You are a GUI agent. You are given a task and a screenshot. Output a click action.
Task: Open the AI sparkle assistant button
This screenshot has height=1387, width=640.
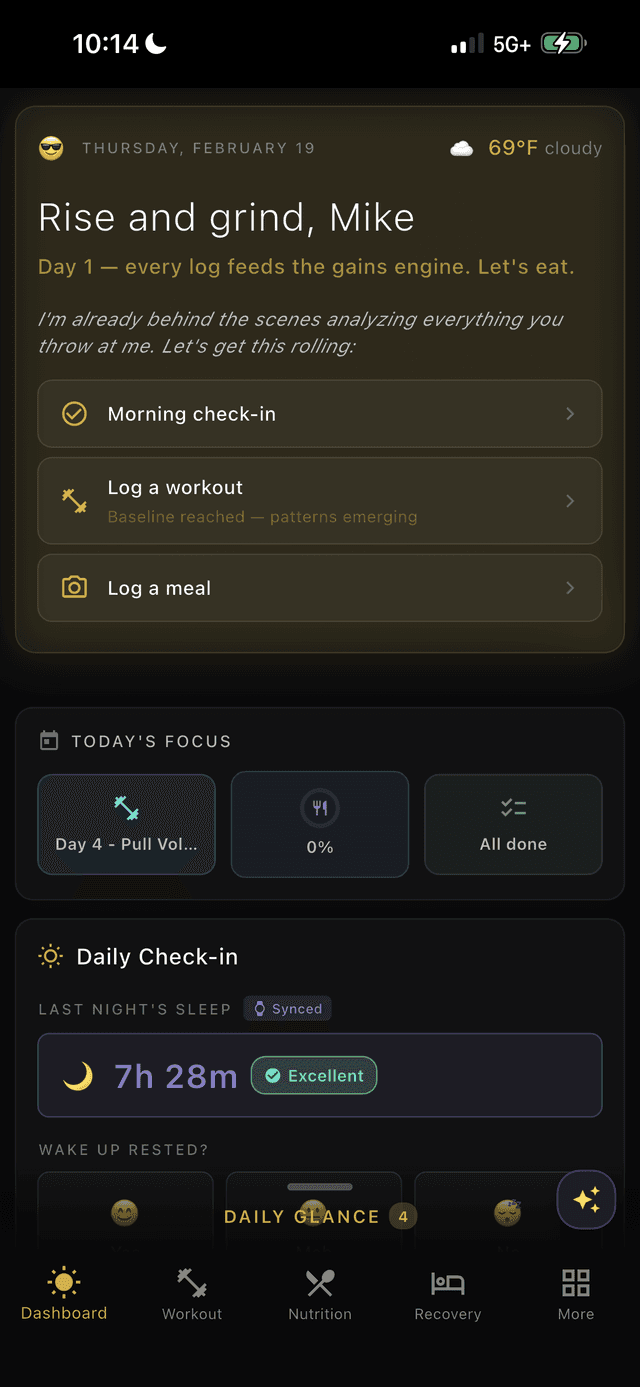[x=586, y=1199]
